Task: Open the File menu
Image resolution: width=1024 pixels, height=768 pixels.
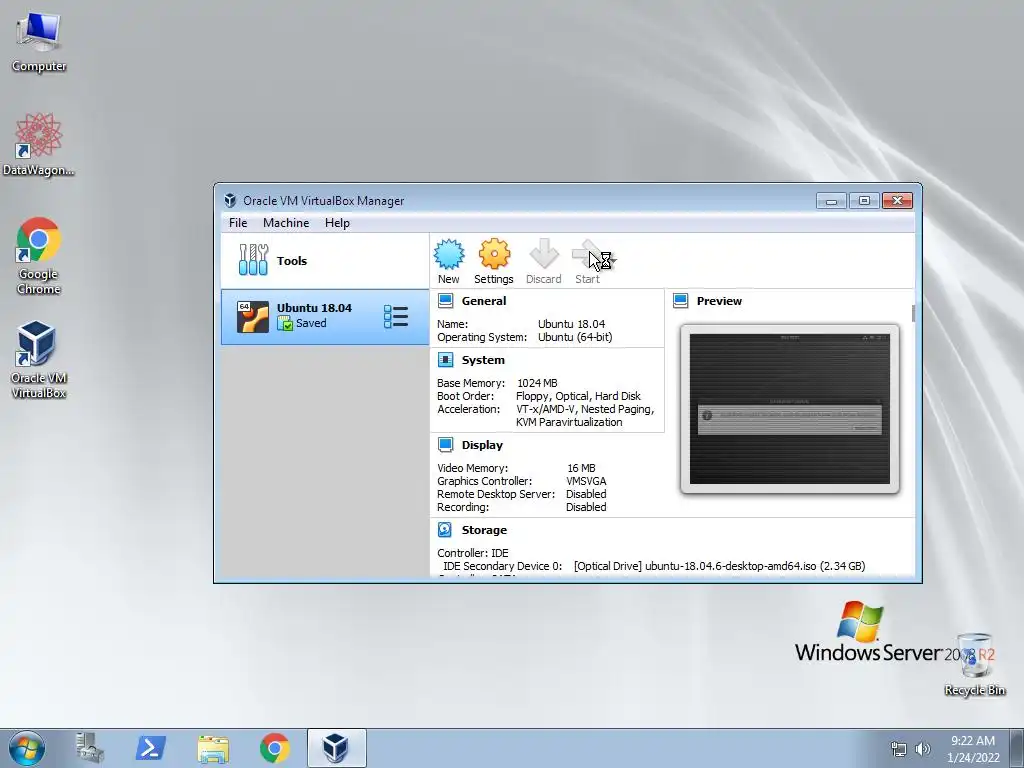Action: click(238, 223)
